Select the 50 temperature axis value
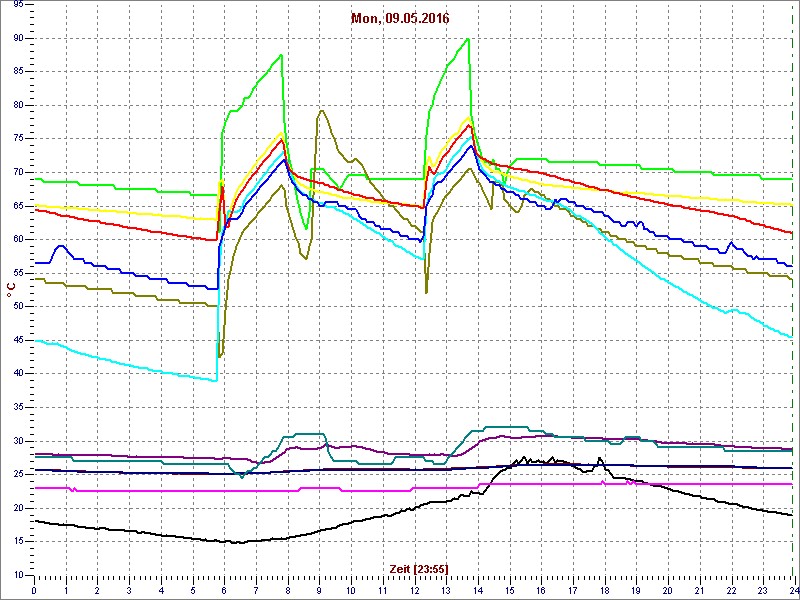 17,307
